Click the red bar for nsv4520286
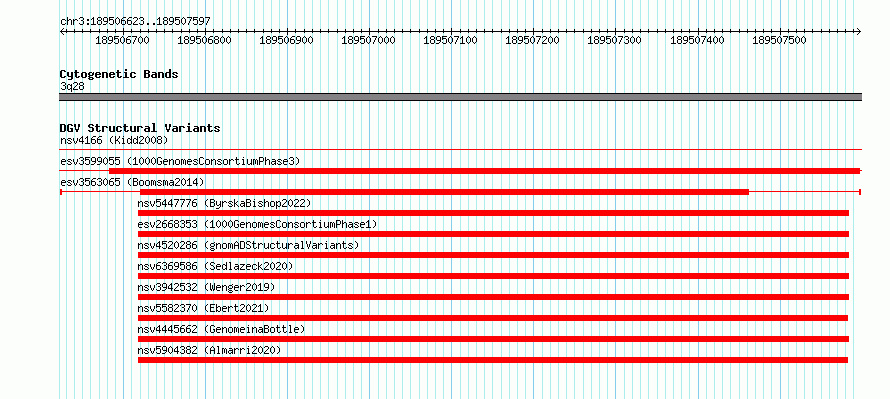Image resolution: width=890 pixels, height=399 pixels. (493, 255)
